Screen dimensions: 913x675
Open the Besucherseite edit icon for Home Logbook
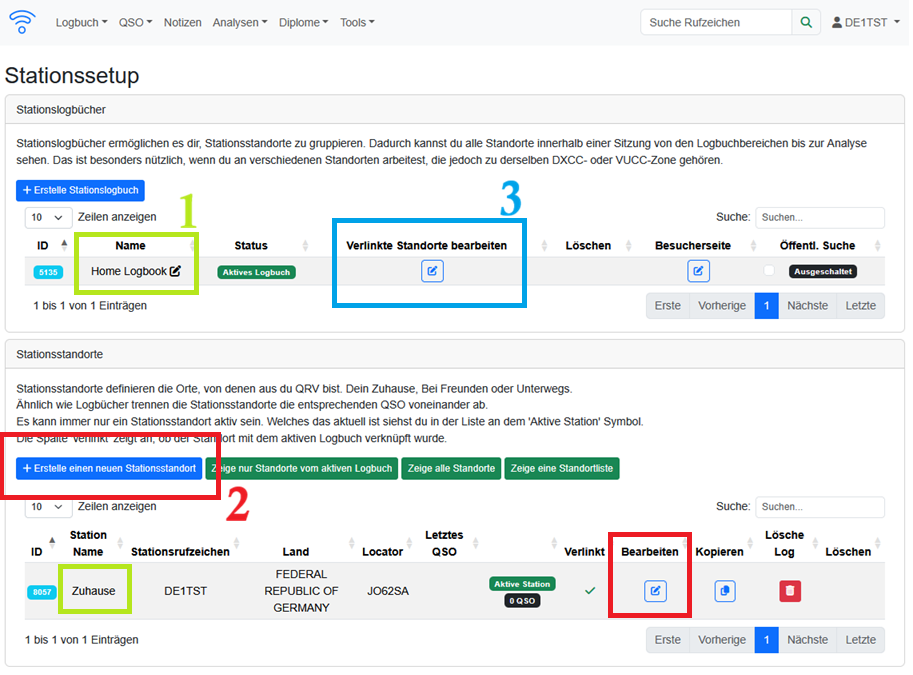point(698,271)
